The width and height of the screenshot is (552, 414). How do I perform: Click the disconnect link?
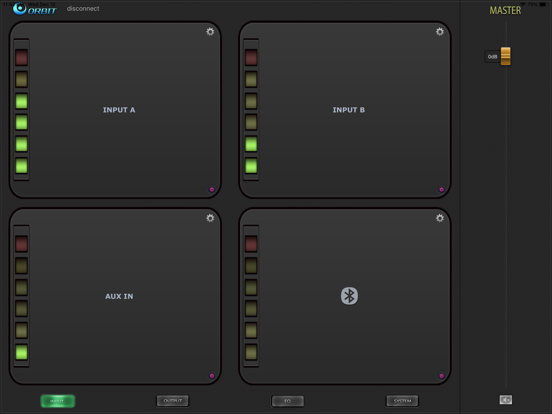(x=83, y=8)
